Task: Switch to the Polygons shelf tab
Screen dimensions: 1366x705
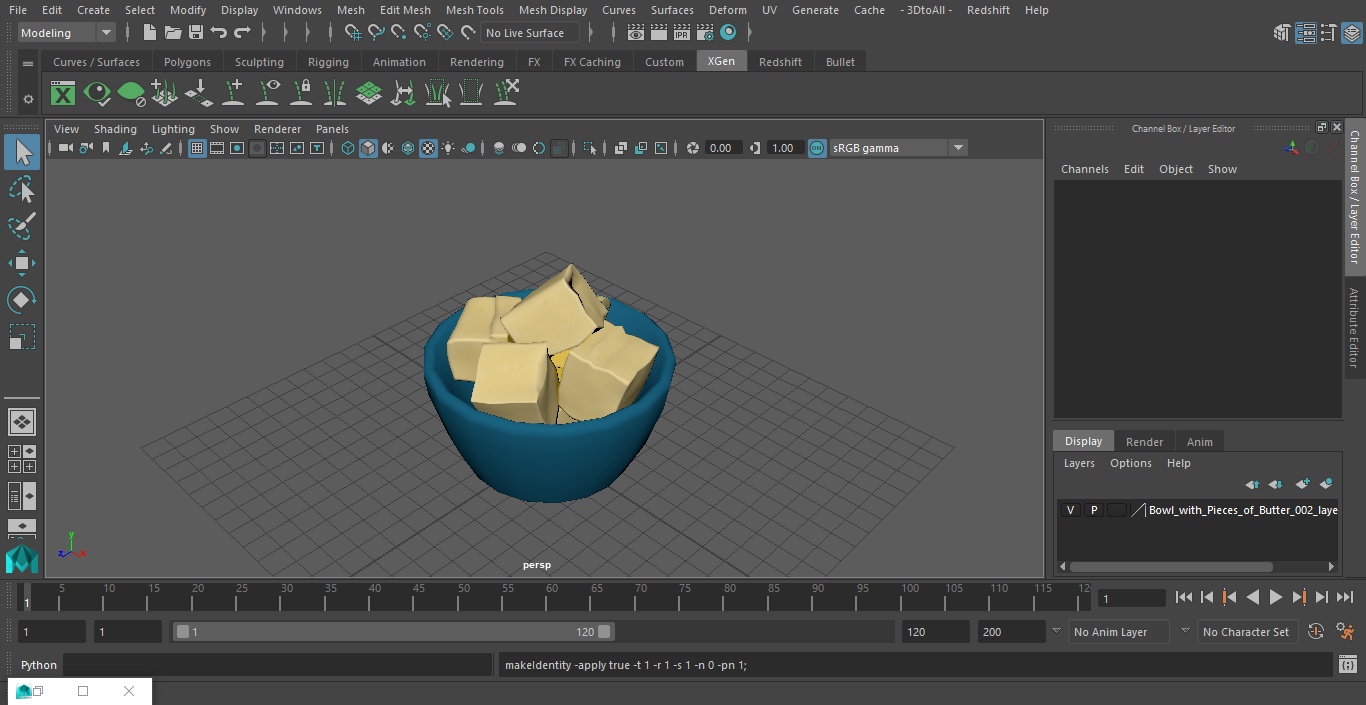Action: pos(187,62)
